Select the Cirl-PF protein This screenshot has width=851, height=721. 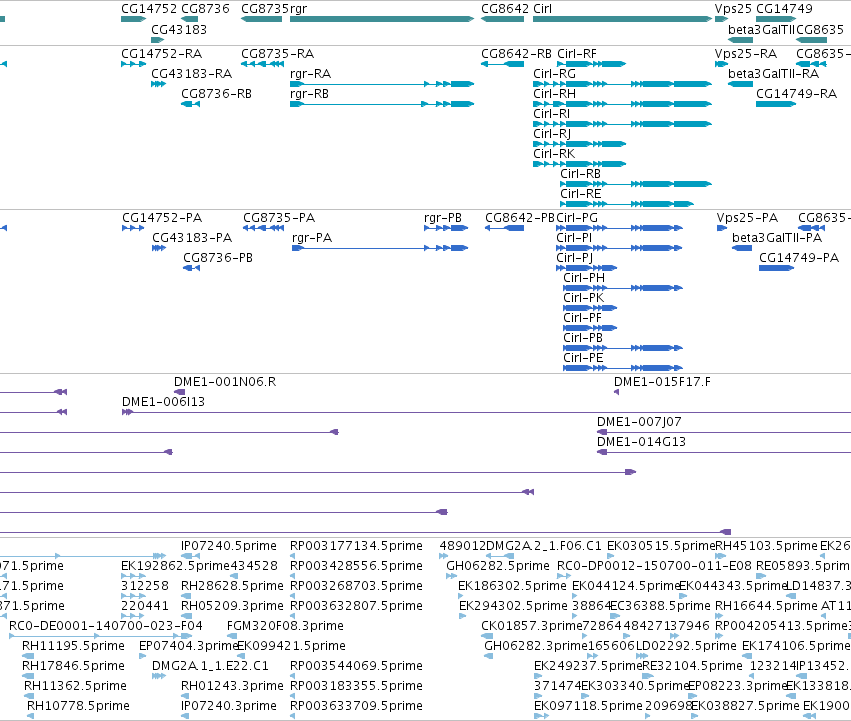point(582,318)
